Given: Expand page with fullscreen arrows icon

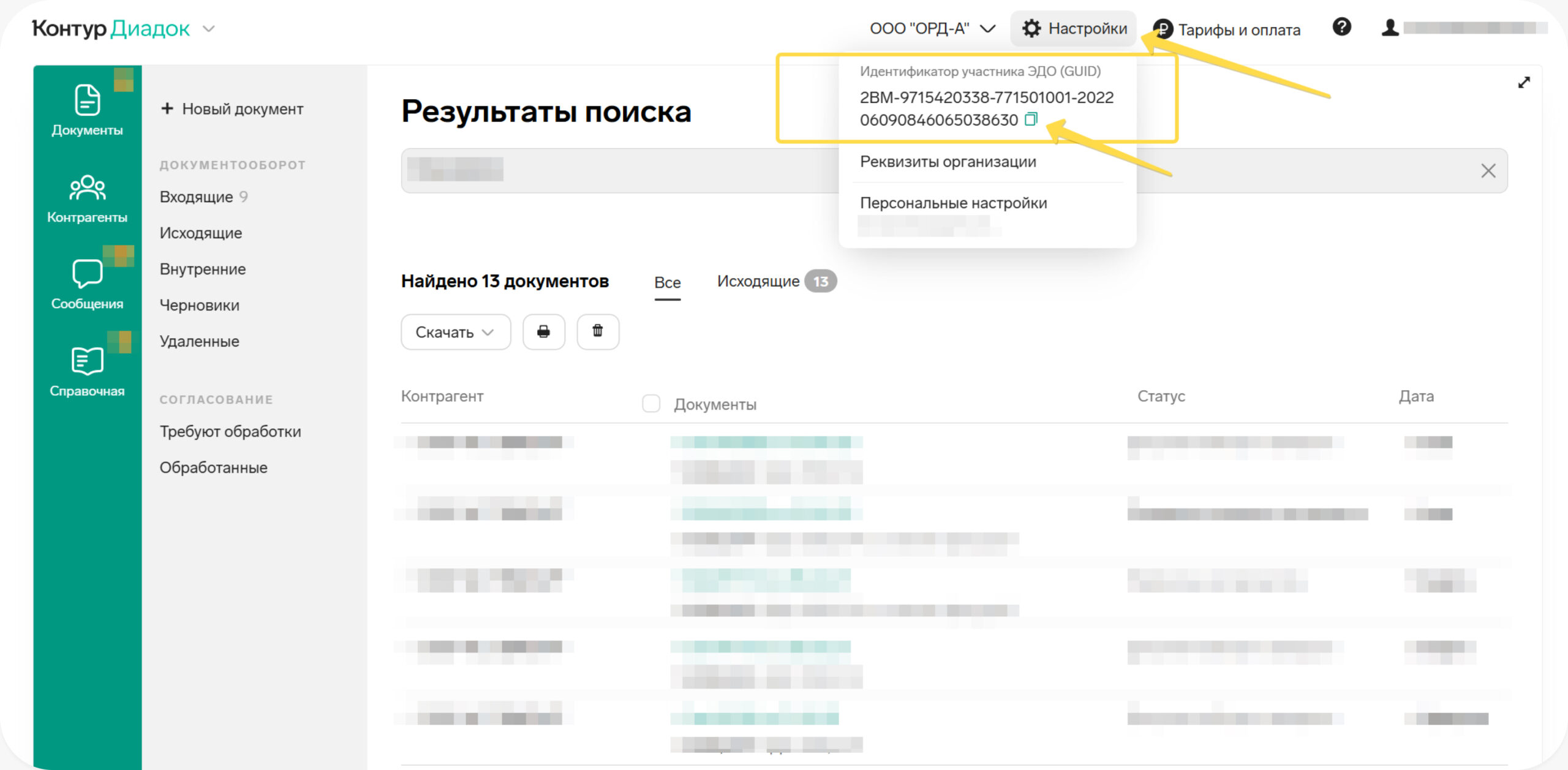Looking at the screenshot, I should tap(1524, 83).
